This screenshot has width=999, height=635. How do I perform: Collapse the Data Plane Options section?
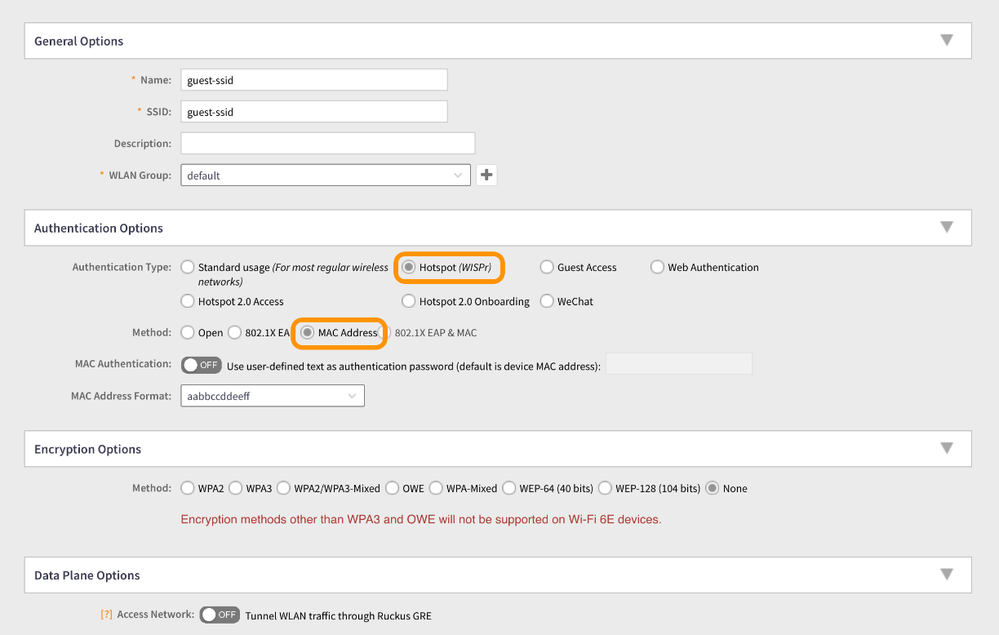[946, 575]
